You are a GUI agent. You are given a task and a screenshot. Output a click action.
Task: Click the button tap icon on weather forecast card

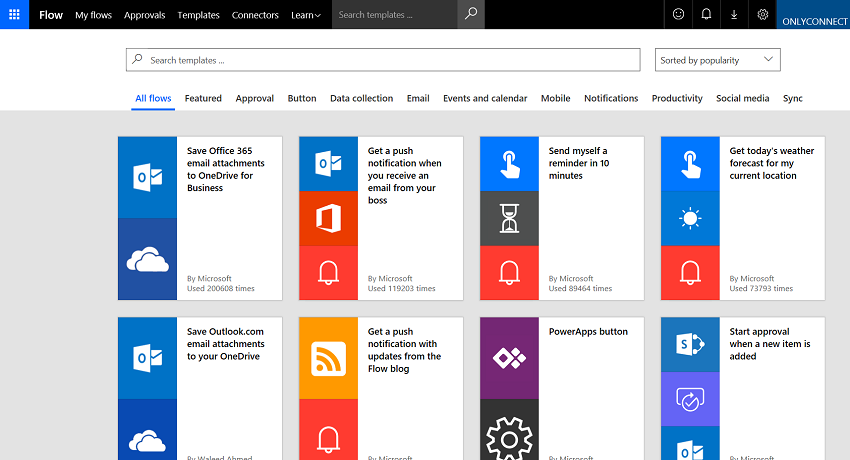tap(690, 164)
